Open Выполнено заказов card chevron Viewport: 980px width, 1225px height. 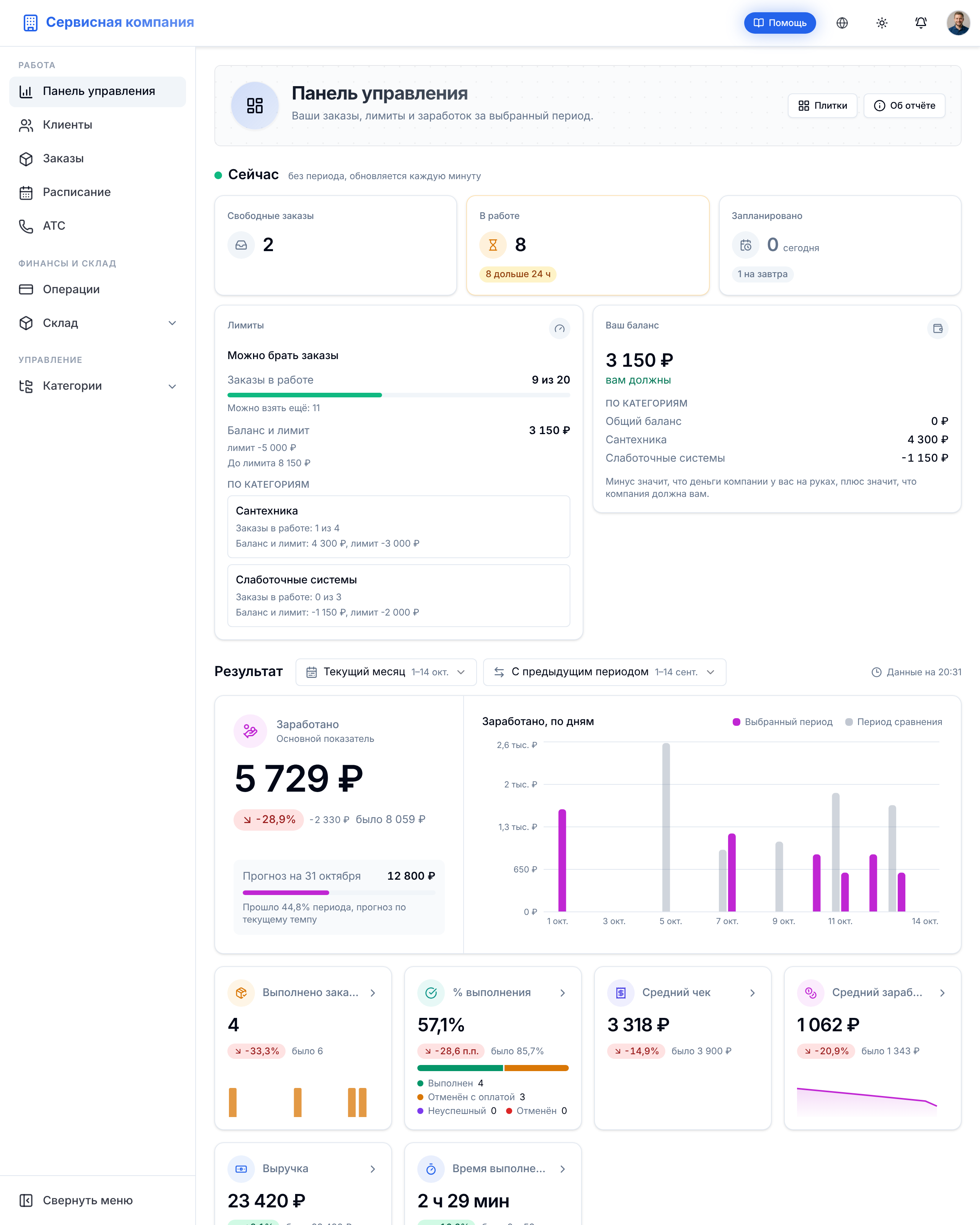(373, 993)
